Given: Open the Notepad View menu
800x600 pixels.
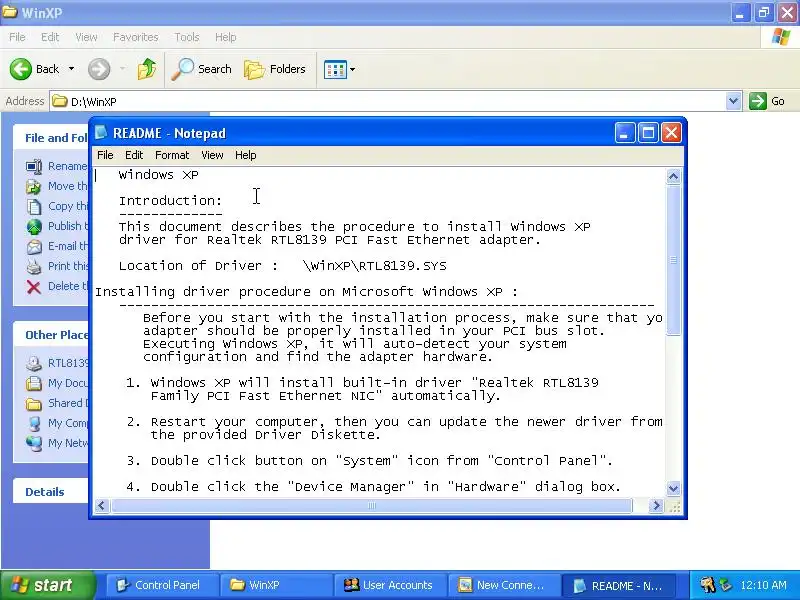Looking at the screenshot, I should tap(212, 155).
